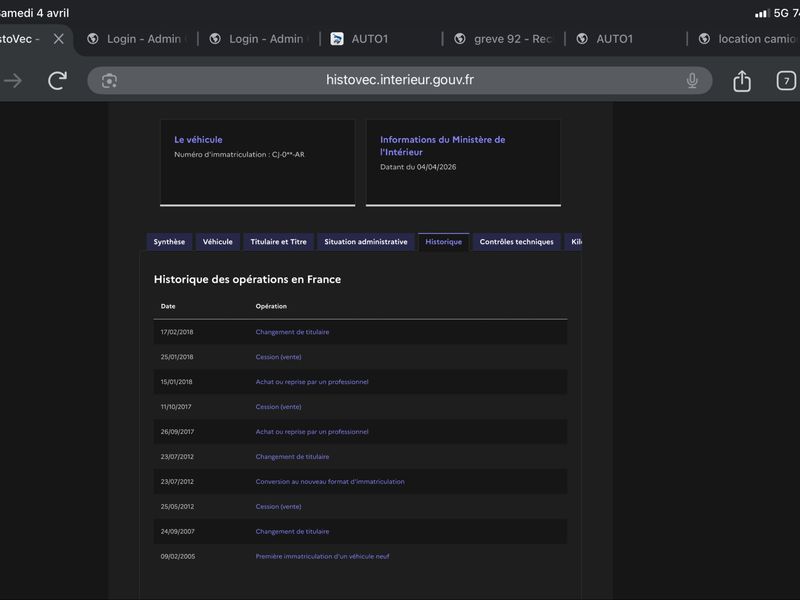Click Première immatriculation d'un véhicule neuf
The image size is (800, 600).
click(x=322, y=556)
